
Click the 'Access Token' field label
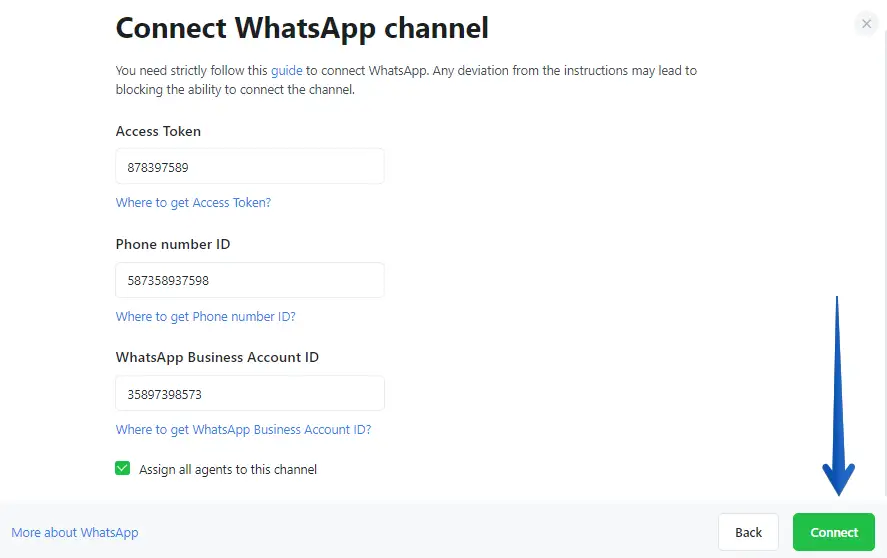[158, 132]
